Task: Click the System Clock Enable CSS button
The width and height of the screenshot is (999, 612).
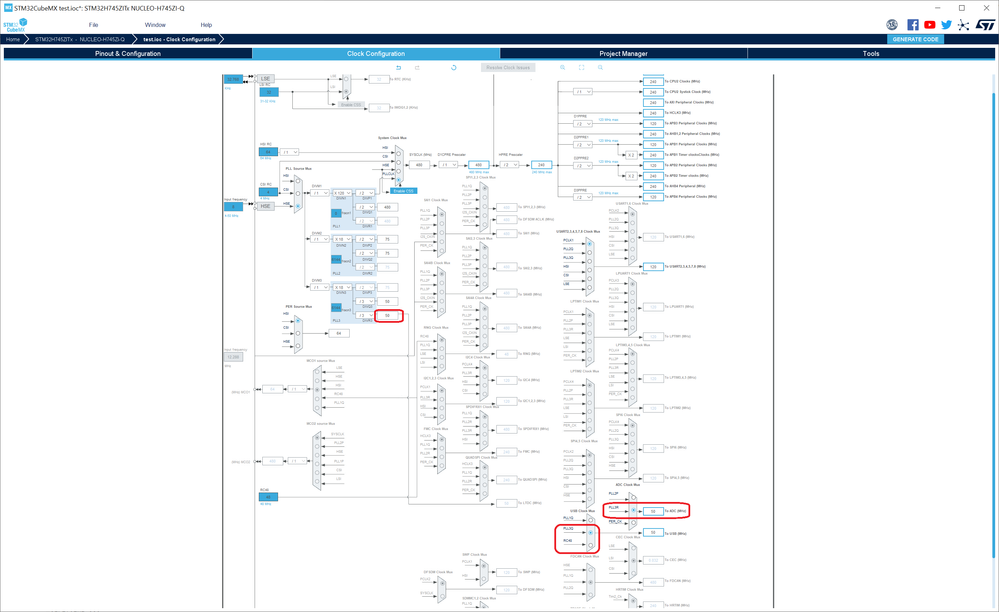Action: coord(403,191)
